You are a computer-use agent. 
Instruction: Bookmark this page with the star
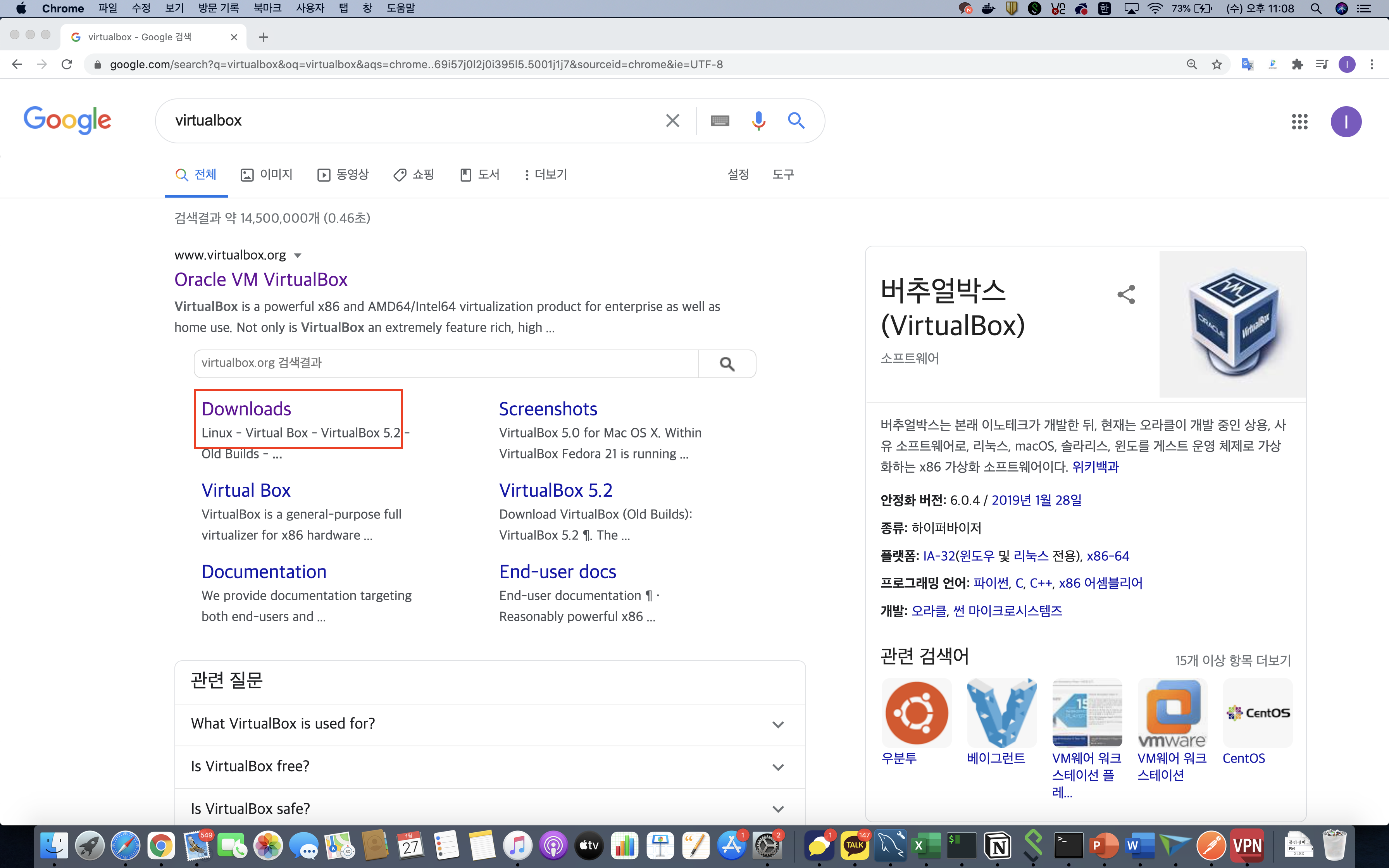point(1217,64)
